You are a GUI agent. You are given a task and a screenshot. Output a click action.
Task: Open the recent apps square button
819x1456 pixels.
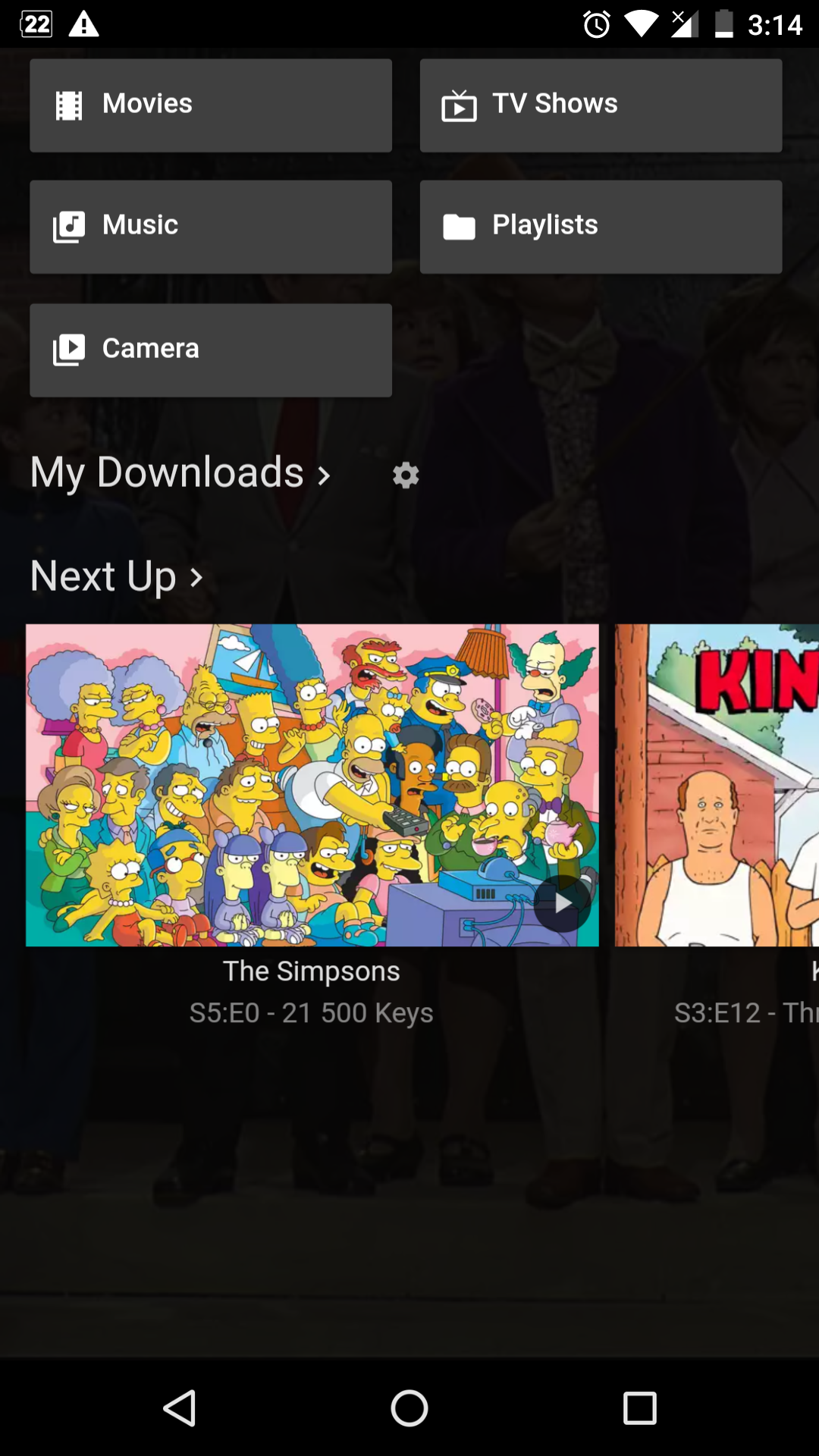(x=639, y=1408)
